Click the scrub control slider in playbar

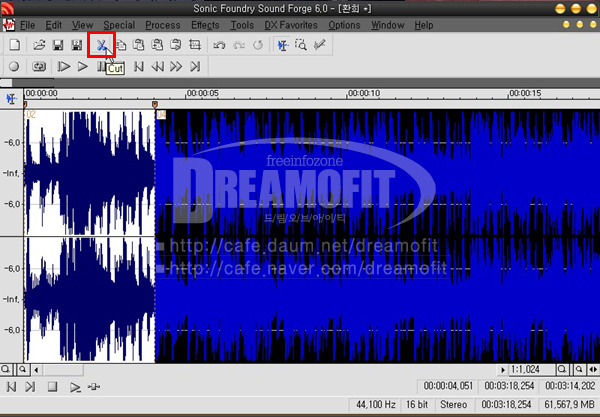[94, 387]
